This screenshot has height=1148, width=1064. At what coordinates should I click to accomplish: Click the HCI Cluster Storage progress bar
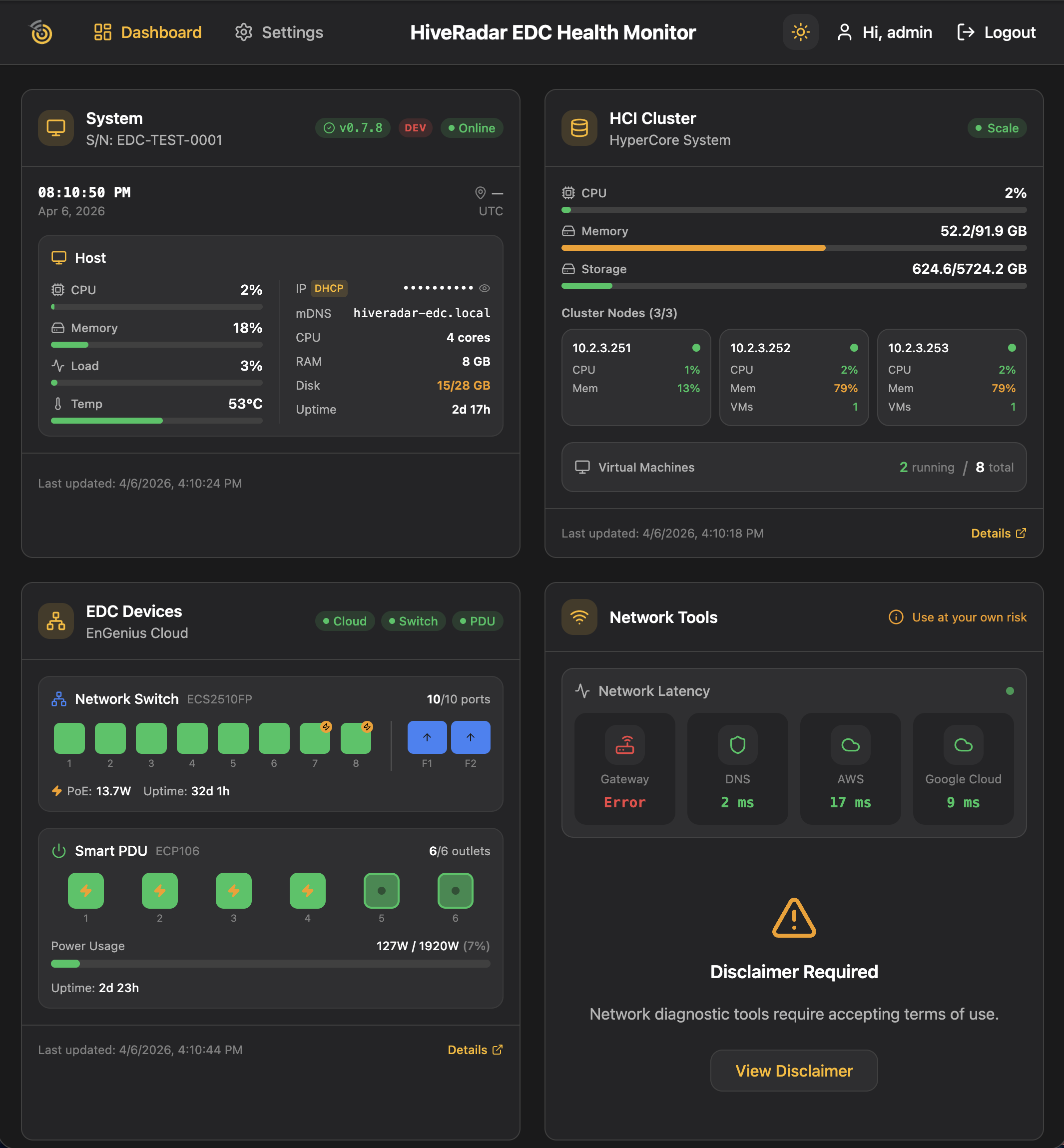[x=794, y=286]
